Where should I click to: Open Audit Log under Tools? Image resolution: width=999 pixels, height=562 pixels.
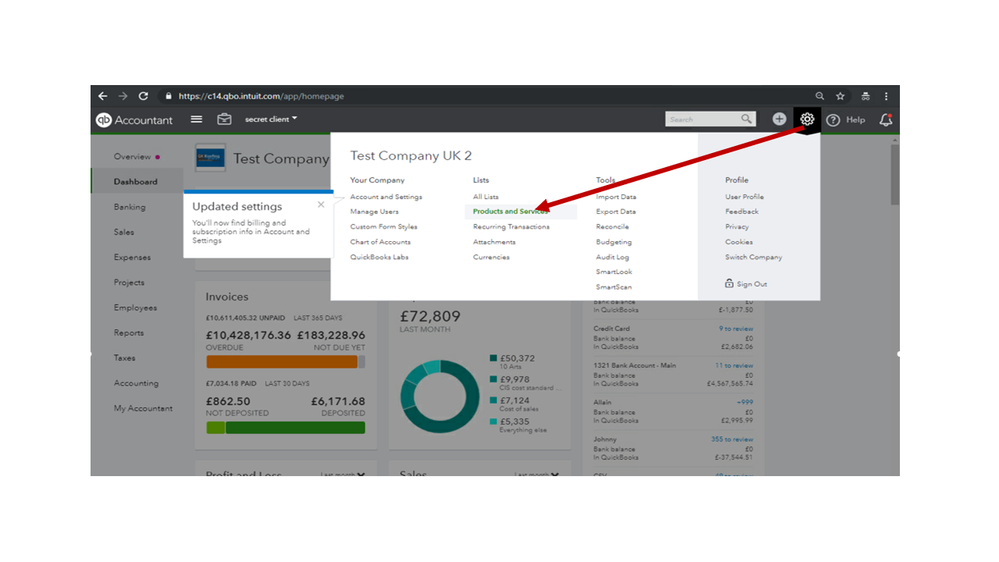(612, 257)
